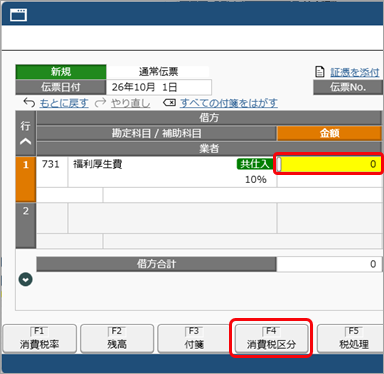Click the 伝票No. label
Image resolution: width=384 pixels, height=374 pixels.
[x=348, y=87]
